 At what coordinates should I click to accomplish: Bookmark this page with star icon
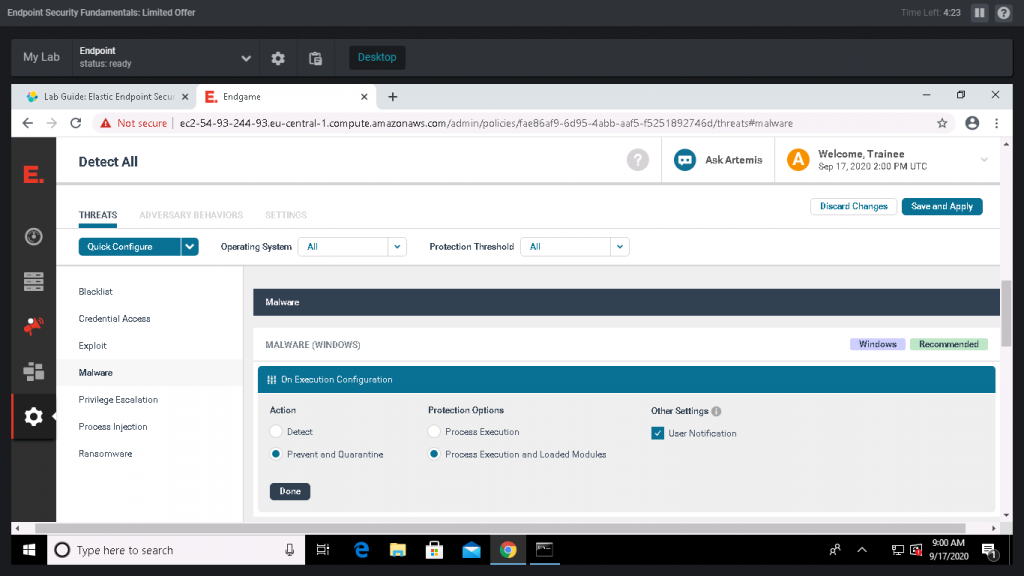tap(942, 123)
